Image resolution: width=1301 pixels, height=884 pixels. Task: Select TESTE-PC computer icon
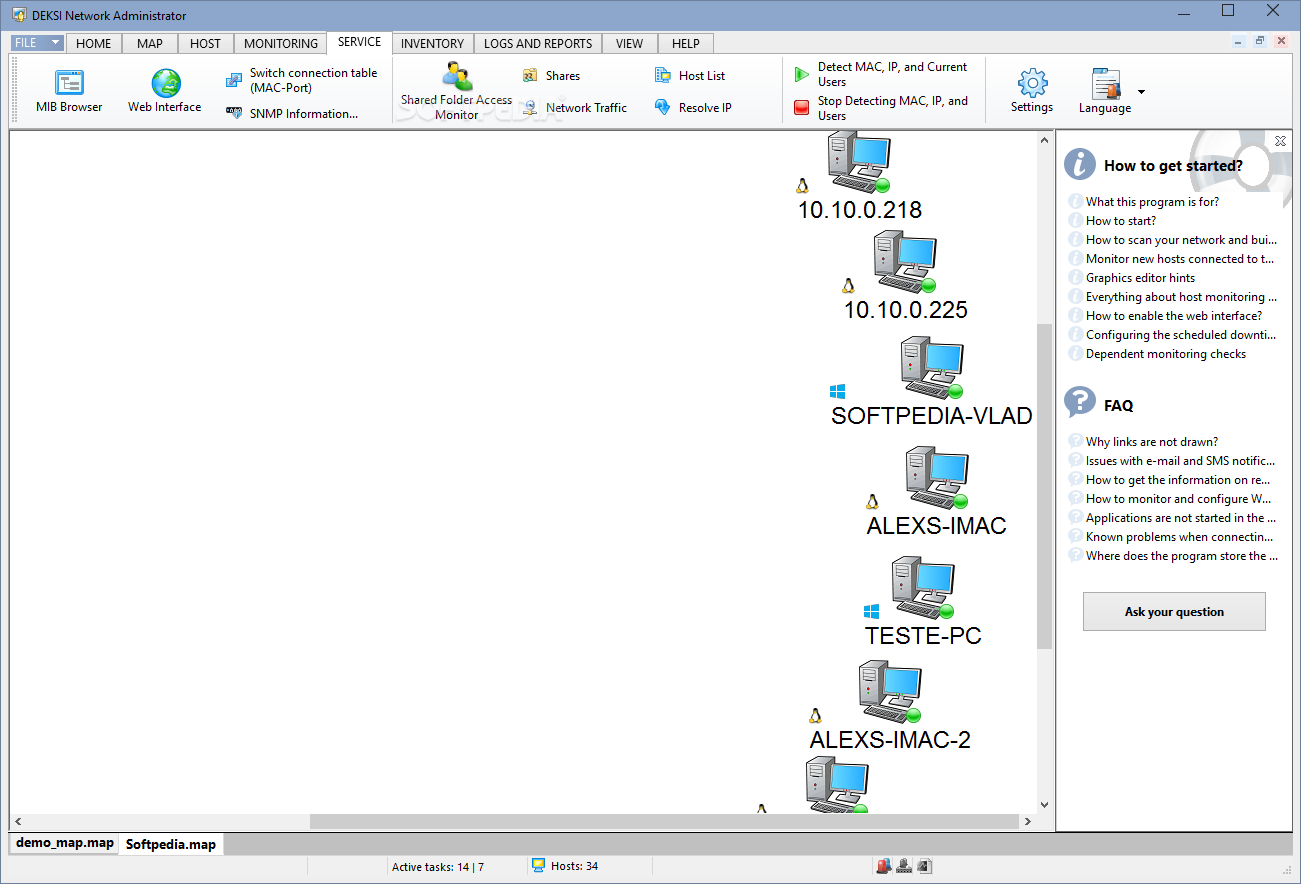tap(923, 588)
